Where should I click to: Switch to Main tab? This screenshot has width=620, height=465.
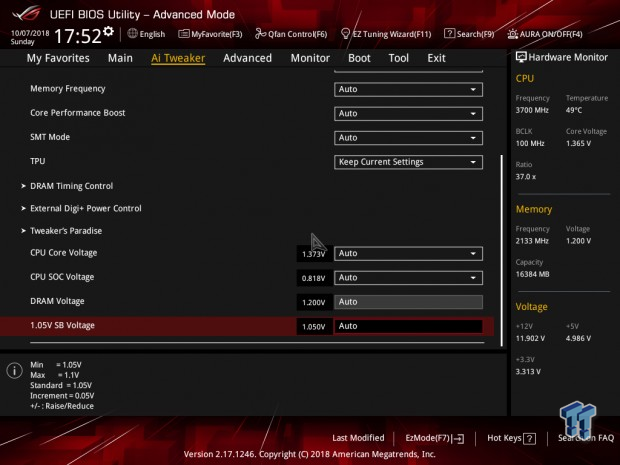coord(120,58)
